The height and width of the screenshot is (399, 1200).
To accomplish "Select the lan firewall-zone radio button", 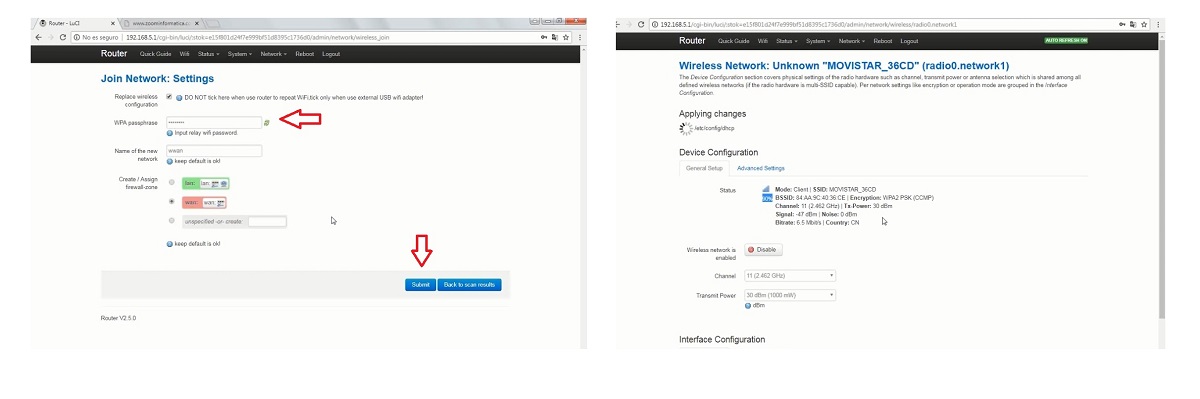I will 172,183.
